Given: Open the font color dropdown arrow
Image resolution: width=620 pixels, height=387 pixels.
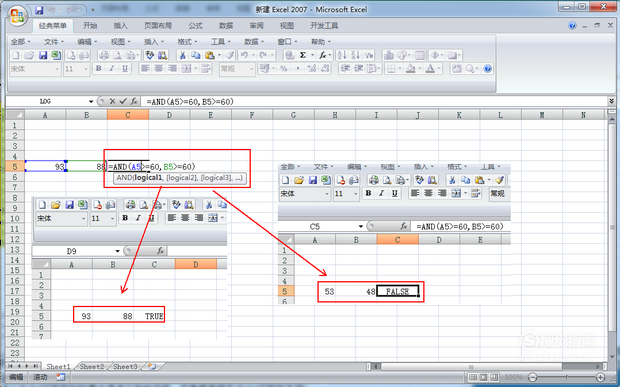Looking at the screenshot, I should (x=439, y=69).
